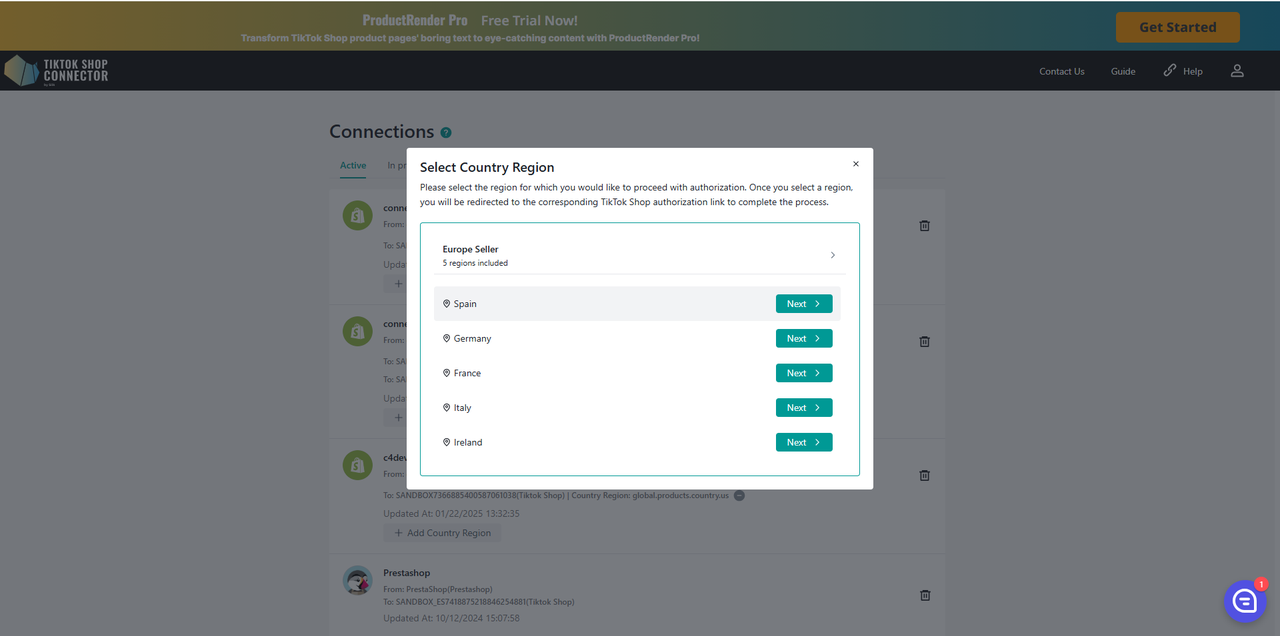Click Next for Spain
Image resolution: width=1280 pixels, height=636 pixels.
803,304
